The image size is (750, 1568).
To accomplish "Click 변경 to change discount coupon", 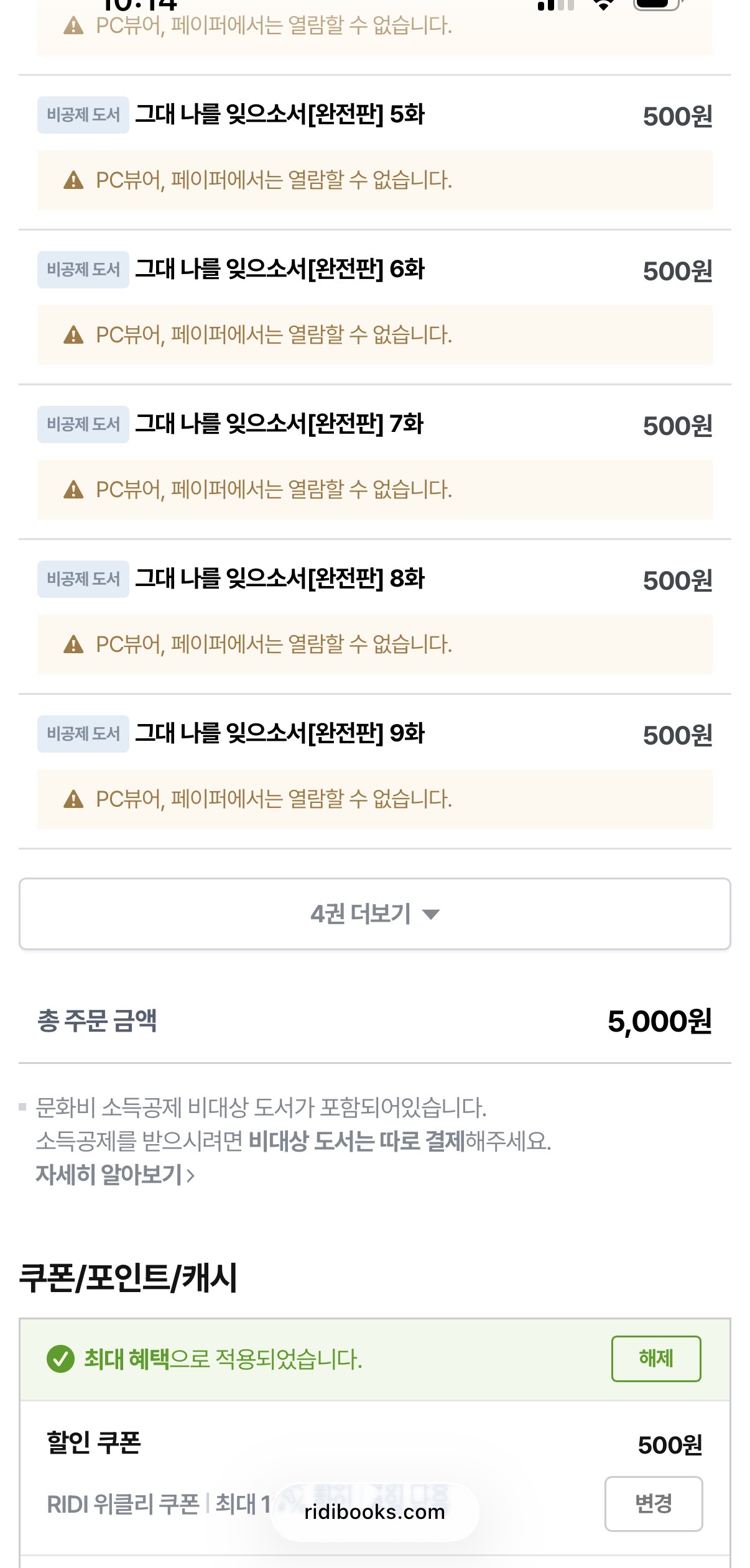I will point(653,1503).
